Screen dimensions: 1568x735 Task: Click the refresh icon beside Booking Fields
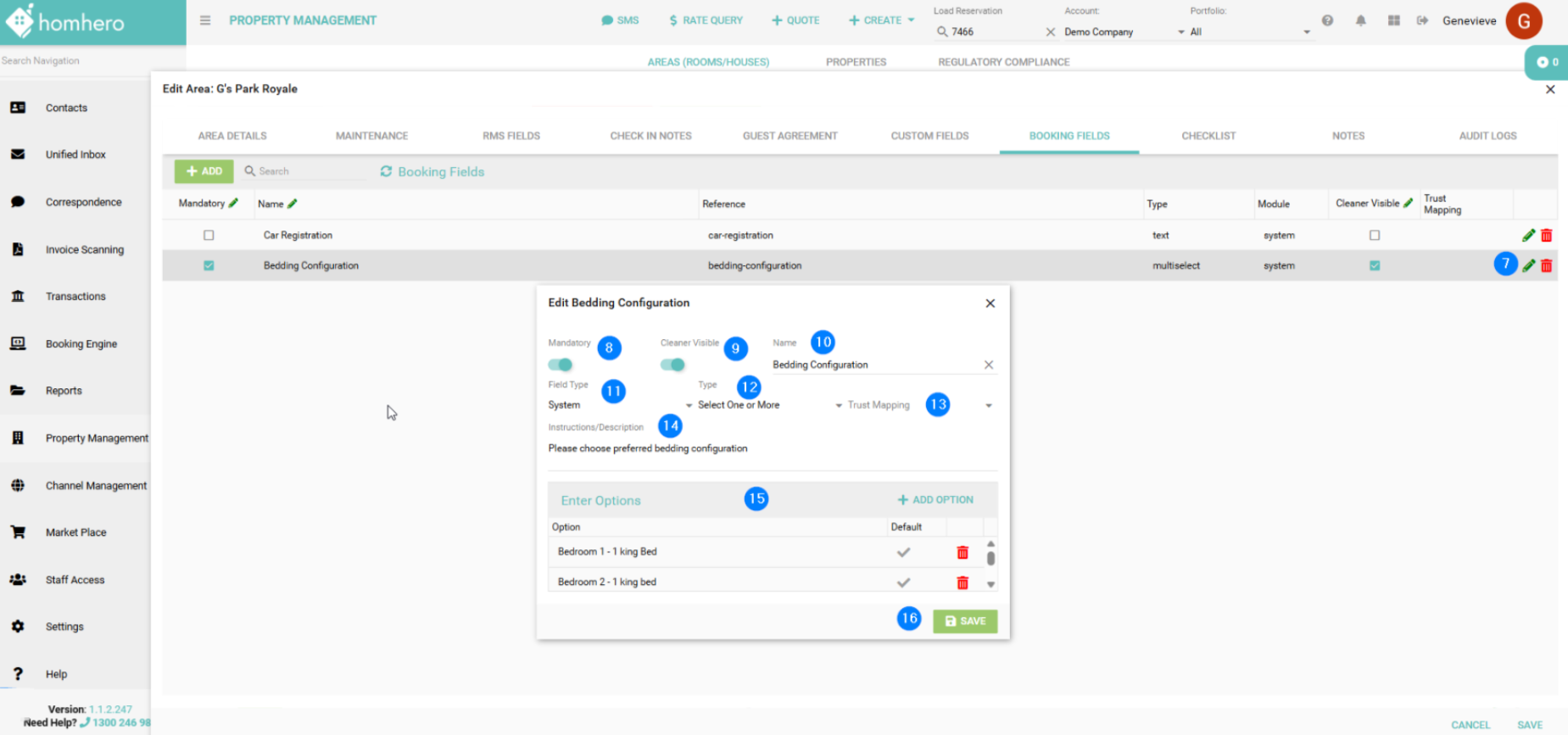[386, 171]
